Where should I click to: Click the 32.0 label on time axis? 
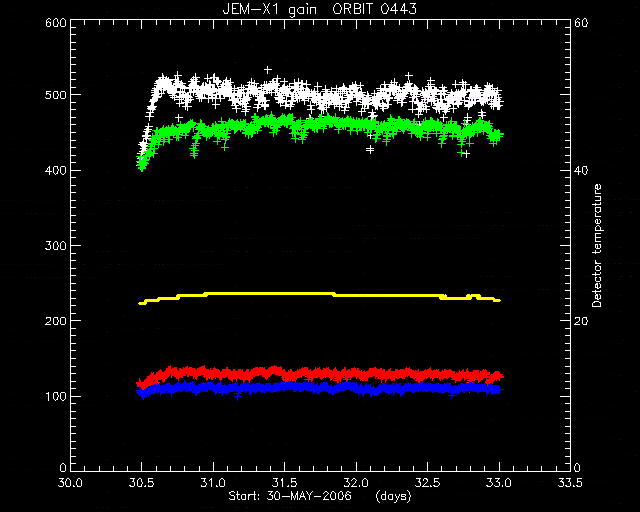356,483
